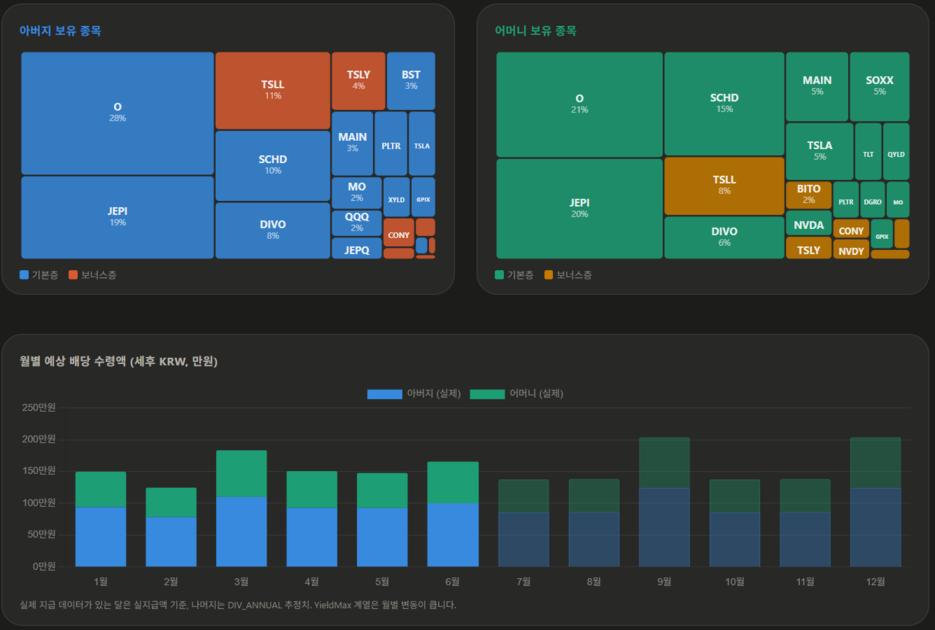935x630 pixels.
Task: Click the green bar segment for 5월
Action: point(382,491)
